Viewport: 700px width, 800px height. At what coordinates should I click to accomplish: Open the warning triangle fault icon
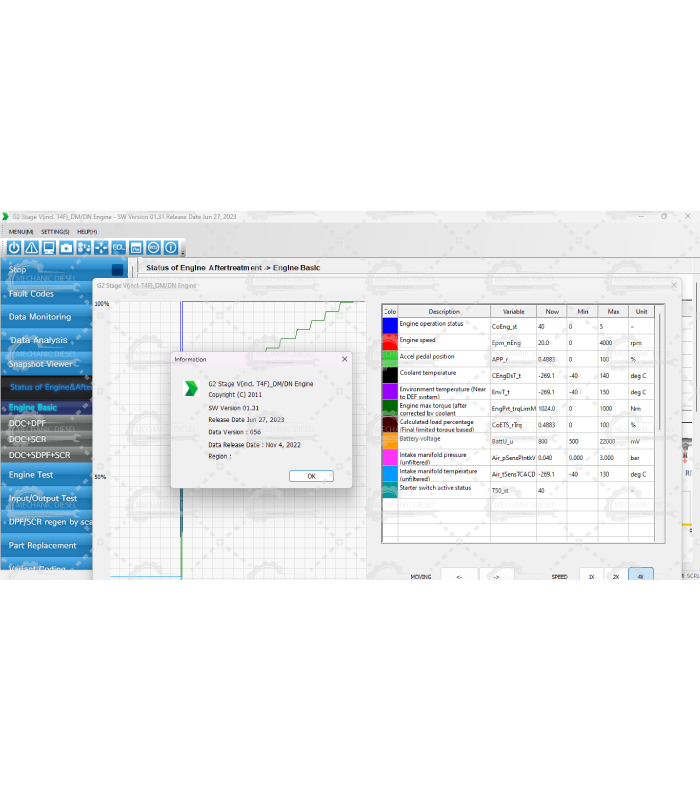[31, 247]
